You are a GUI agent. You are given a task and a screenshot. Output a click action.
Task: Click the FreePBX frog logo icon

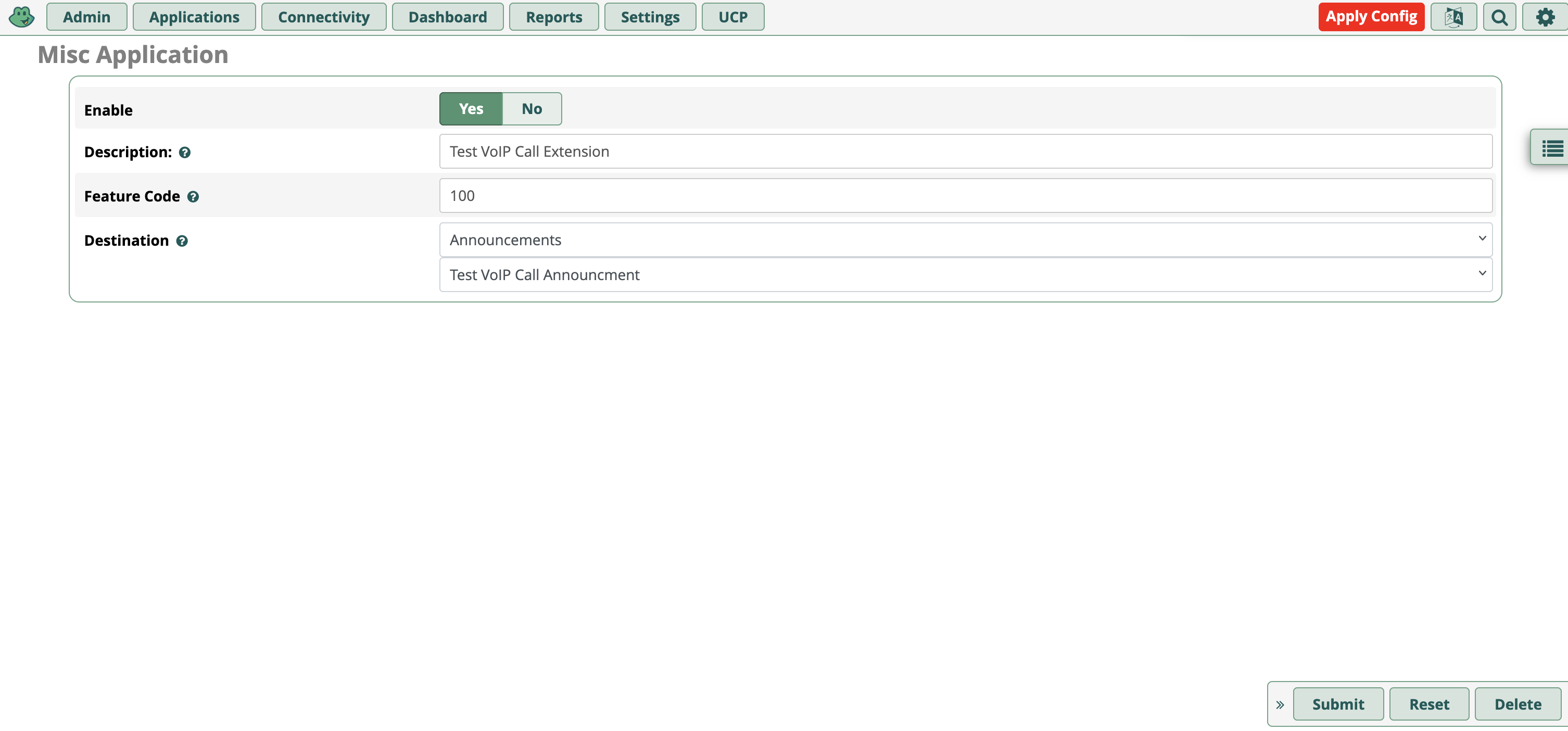pos(21,17)
